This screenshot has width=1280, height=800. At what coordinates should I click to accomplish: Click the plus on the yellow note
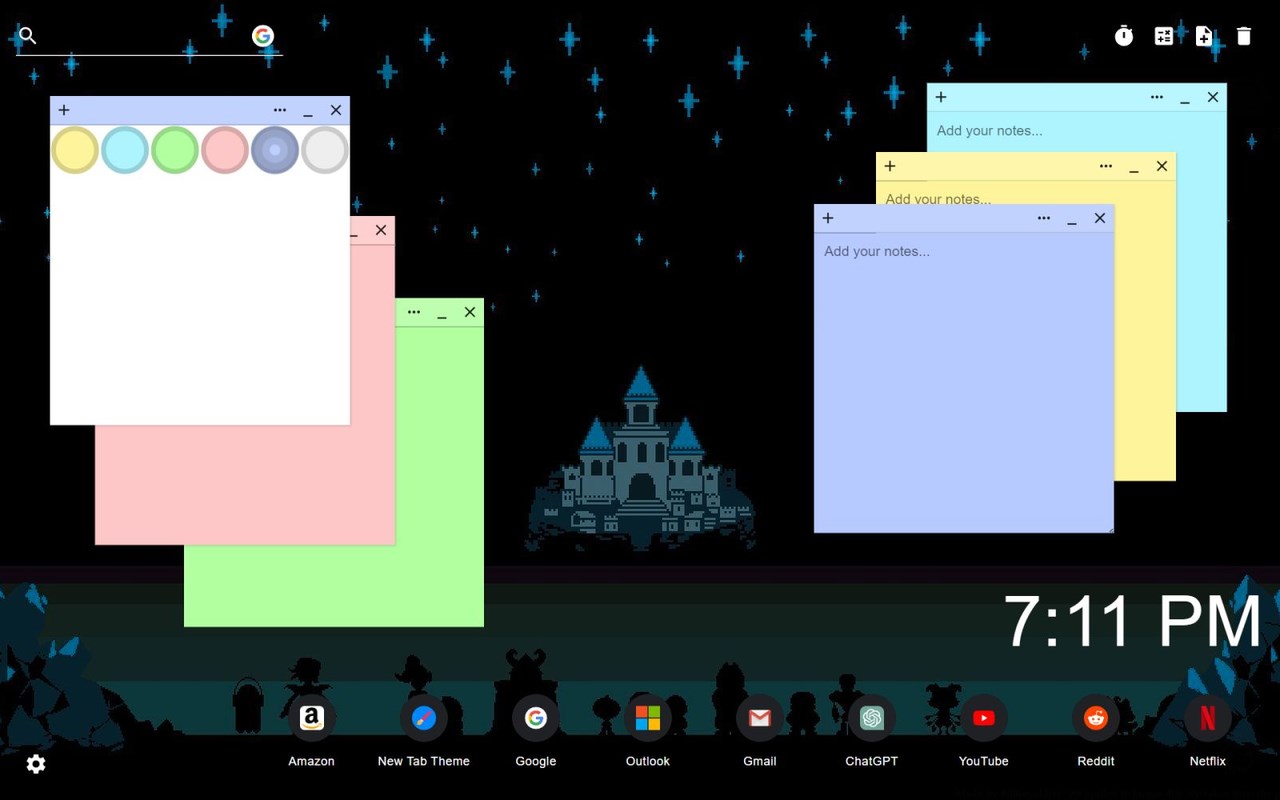[890, 166]
